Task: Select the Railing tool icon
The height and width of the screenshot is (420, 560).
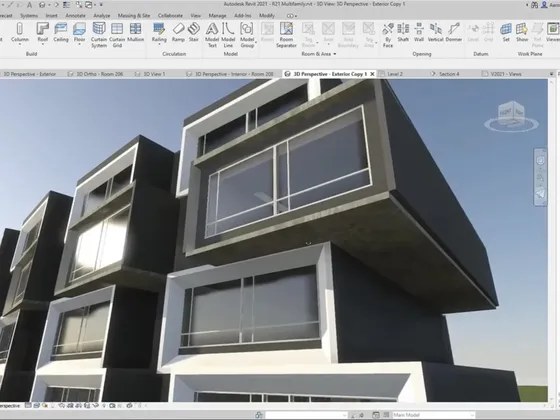Action: 159,29
